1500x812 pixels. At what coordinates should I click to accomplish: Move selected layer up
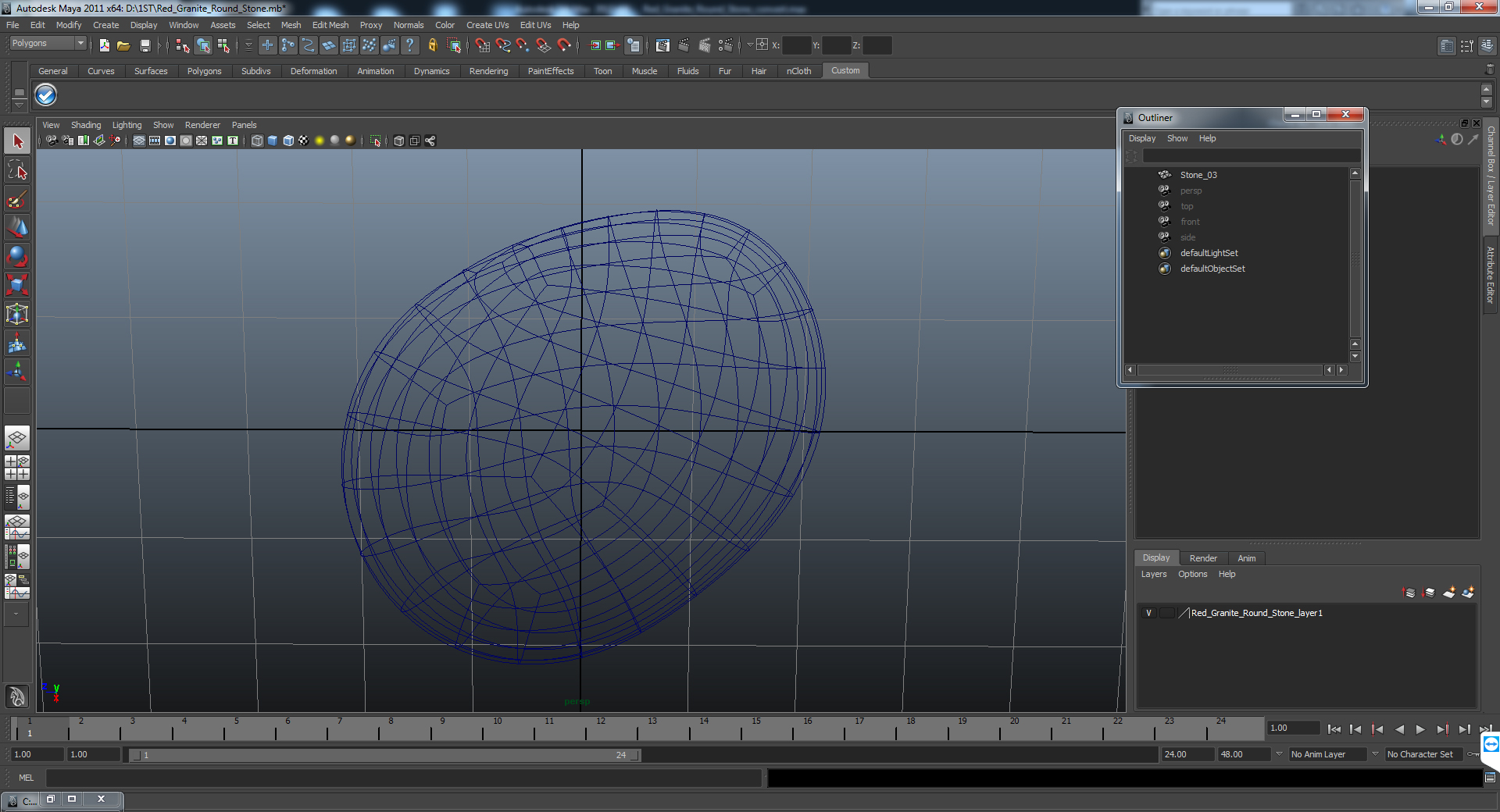tap(1409, 593)
